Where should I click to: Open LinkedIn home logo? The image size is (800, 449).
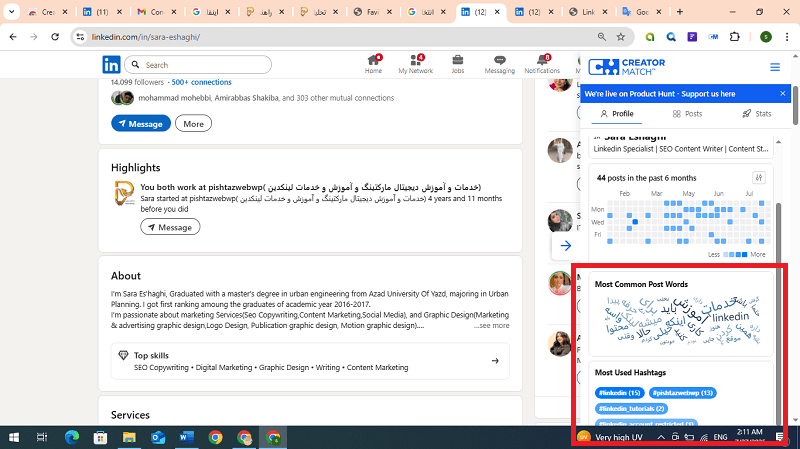click(x=111, y=65)
